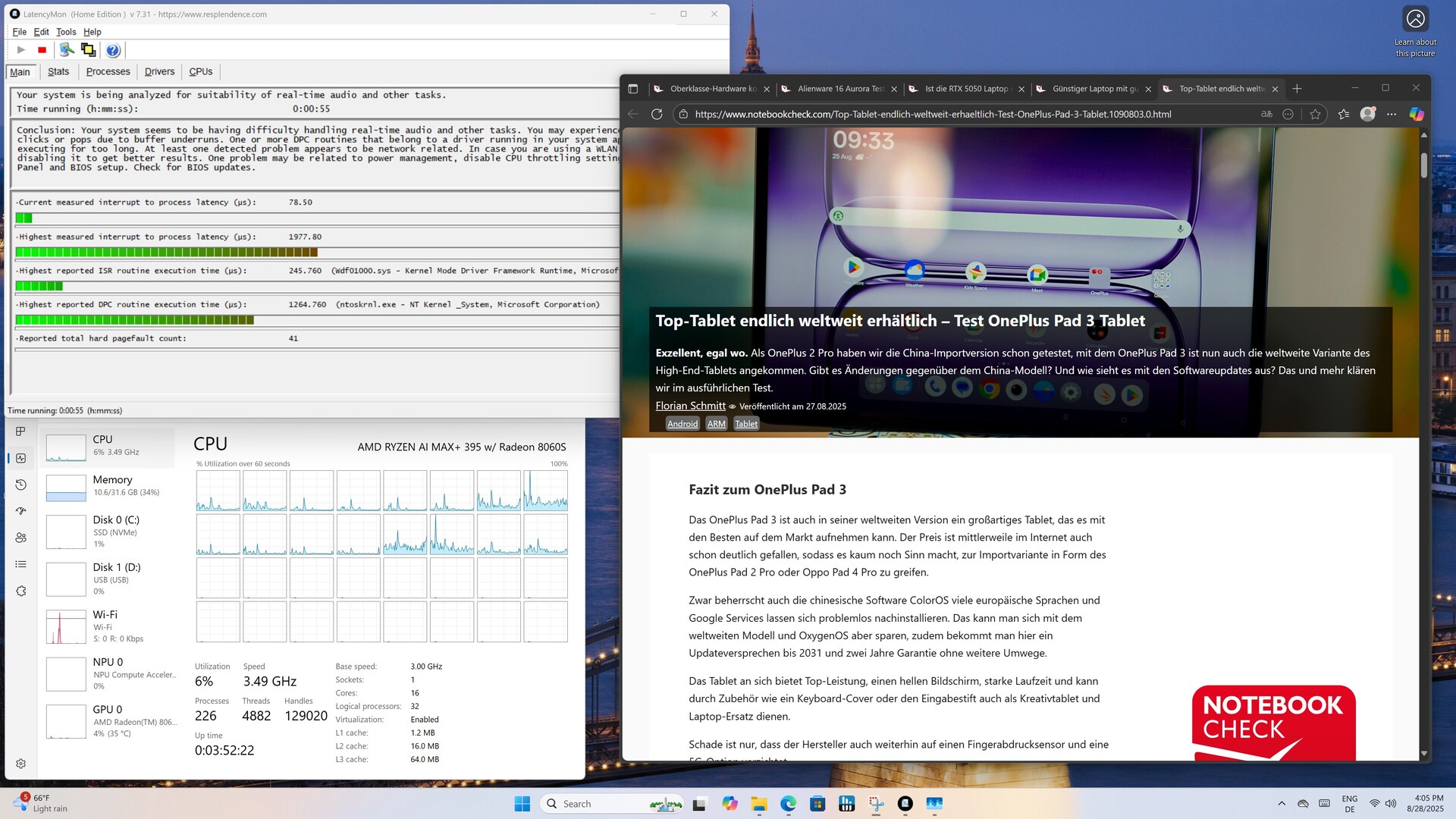This screenshot has height=819, width=1456.
Task: Open new browser tab with plus
Action: 1297,89
